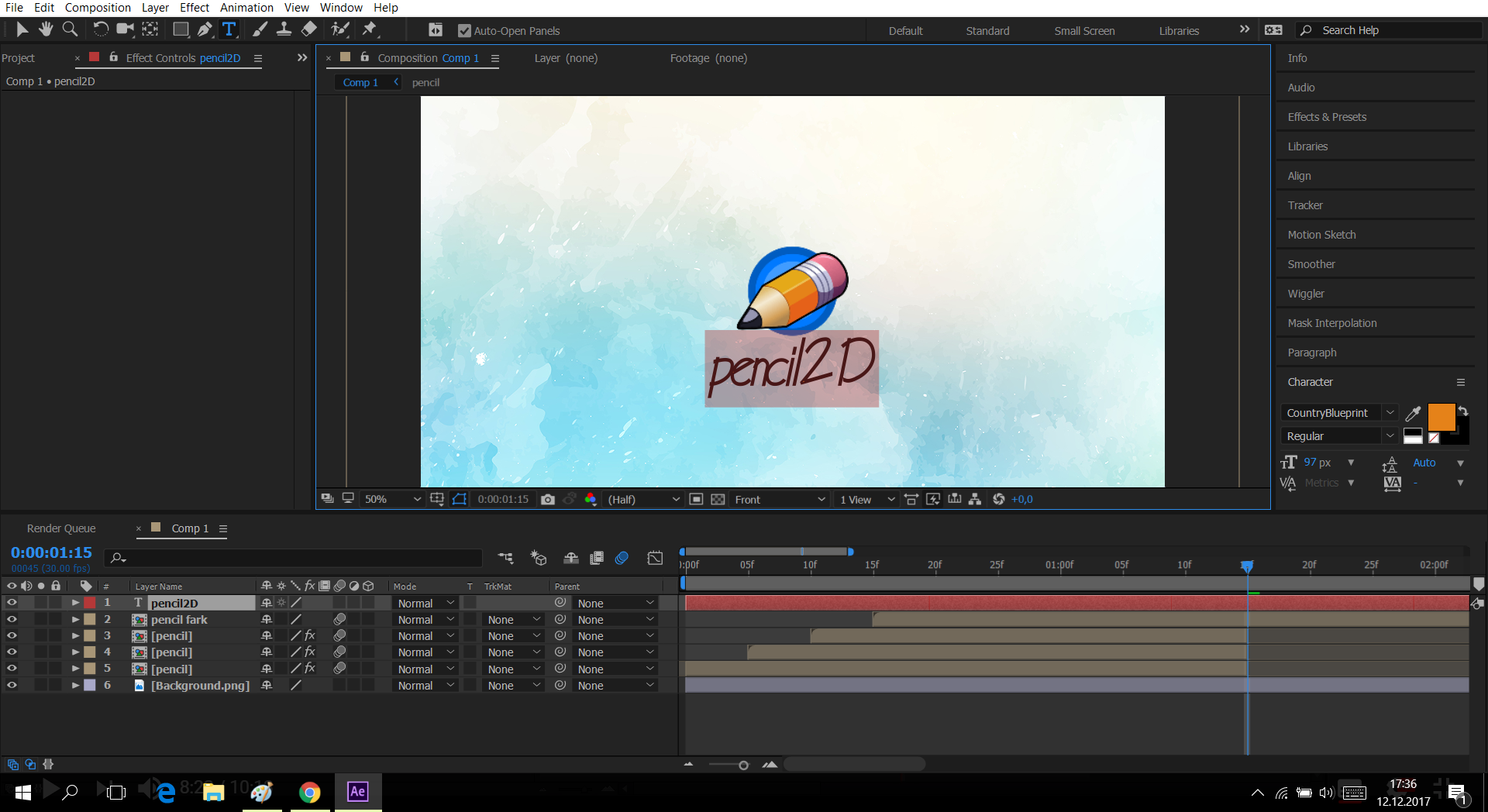Open the Paragraph panel
Image resolution: width=1488 pixels, height=812 pixels.
[x=1311, y=353]
